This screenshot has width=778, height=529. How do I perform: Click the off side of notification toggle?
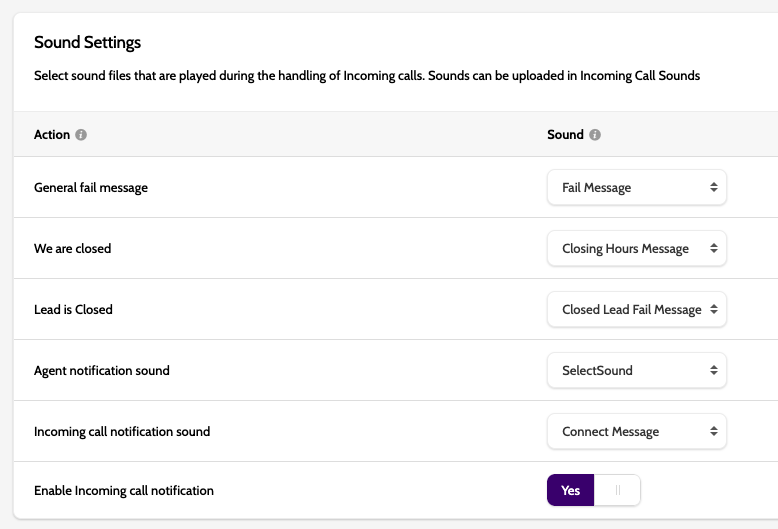click(x=617, y=490)
